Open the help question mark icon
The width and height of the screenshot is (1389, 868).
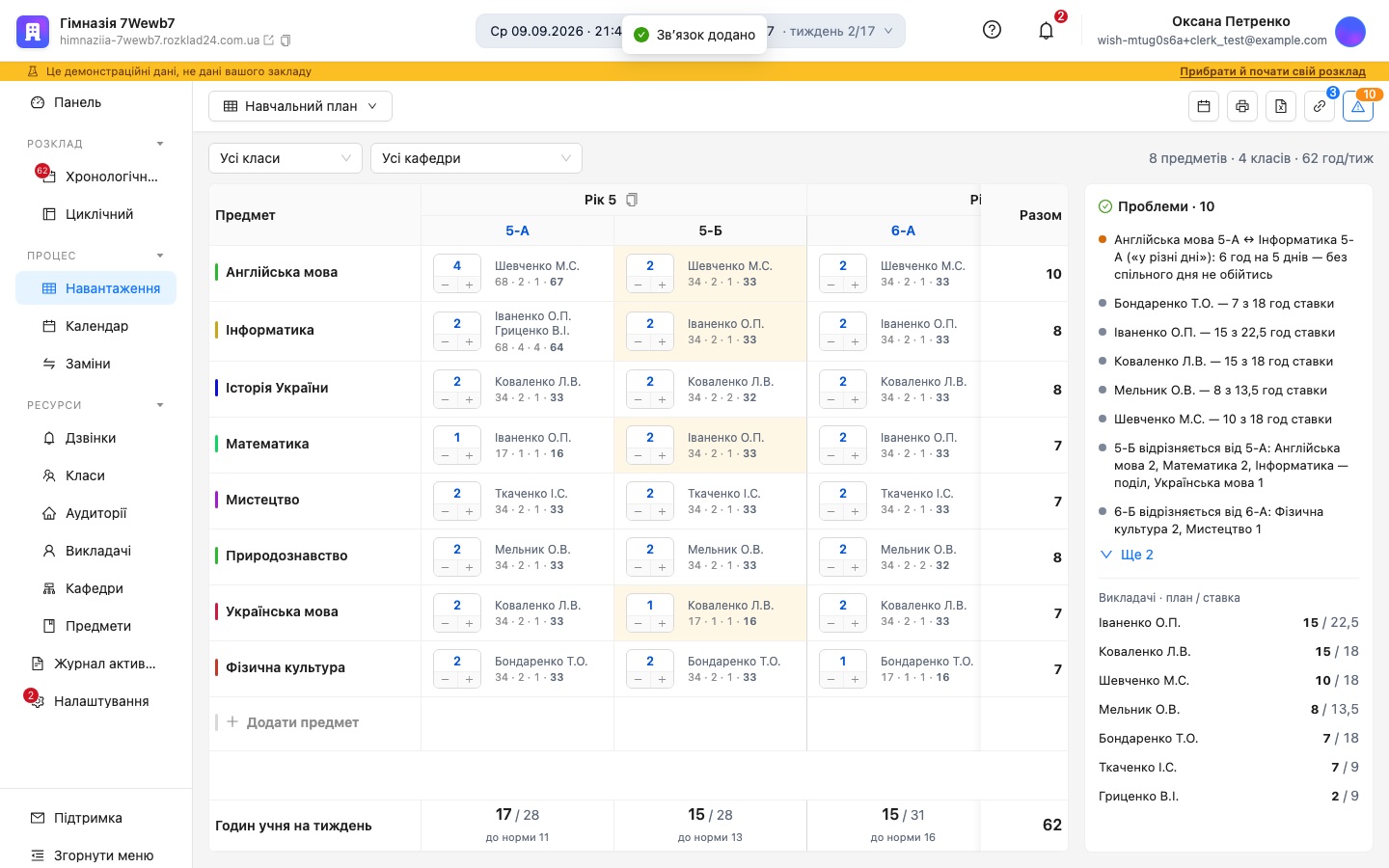coord(992,30)
